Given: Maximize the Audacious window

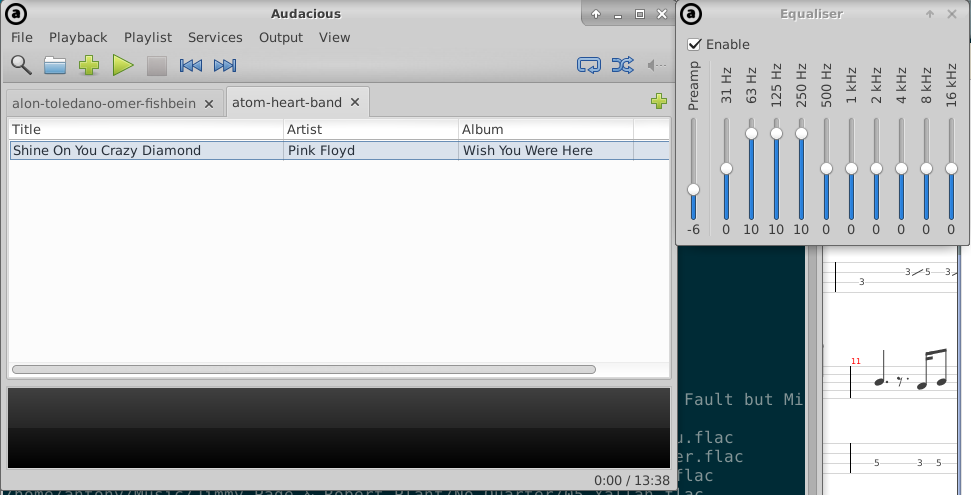Looking at the screenshot, I should pos(640,14).
